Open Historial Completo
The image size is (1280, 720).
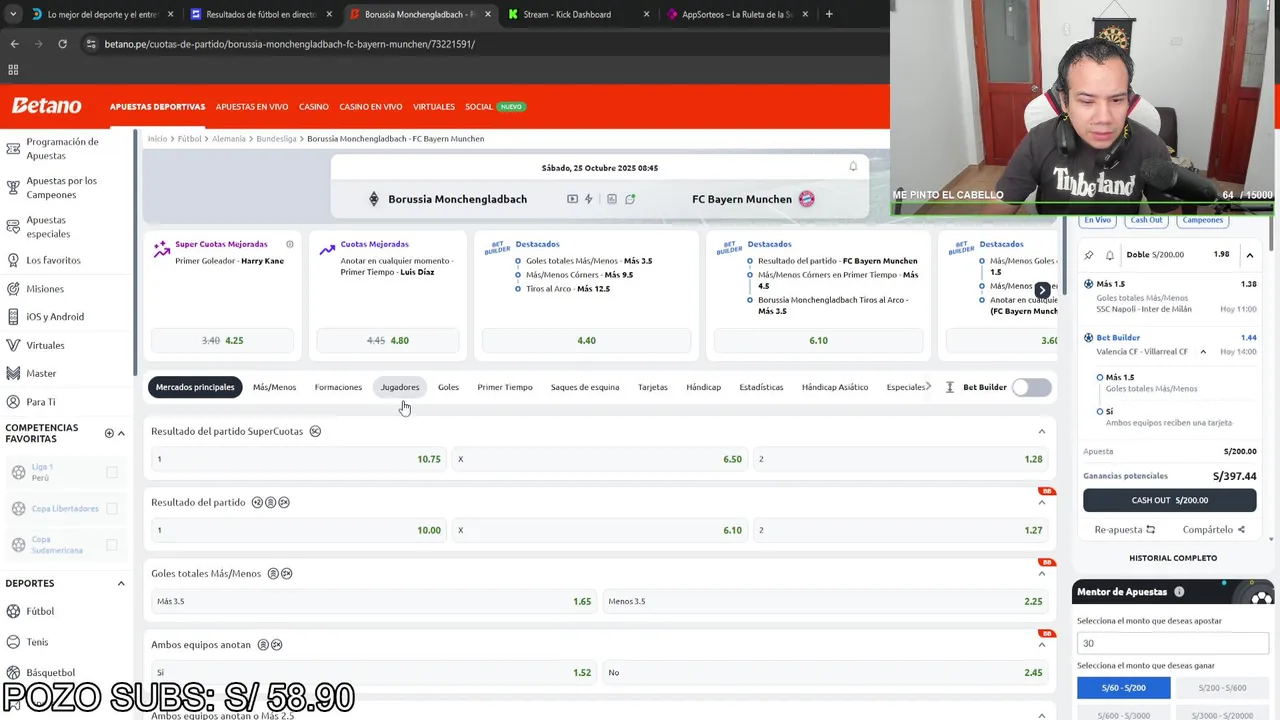click(x=1173, y=558)
